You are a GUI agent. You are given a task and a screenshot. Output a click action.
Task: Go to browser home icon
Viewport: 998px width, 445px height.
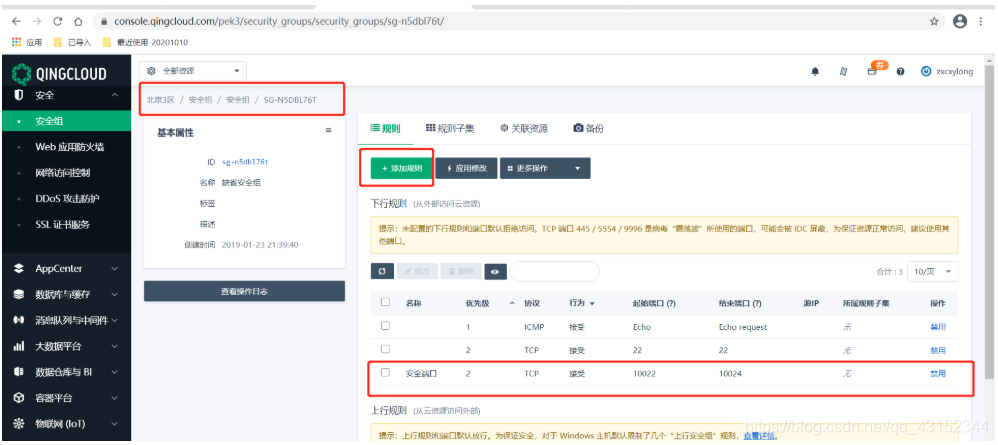78,21
